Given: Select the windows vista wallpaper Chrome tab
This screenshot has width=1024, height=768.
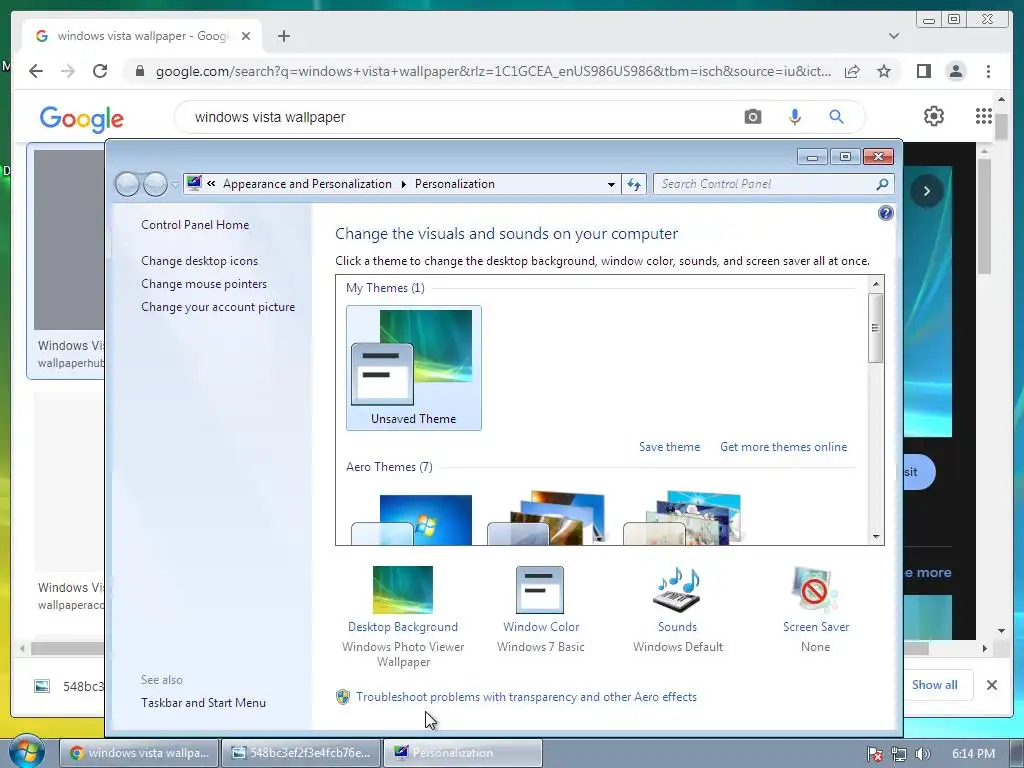Looking at the screenshot, I should coord(142,36).
